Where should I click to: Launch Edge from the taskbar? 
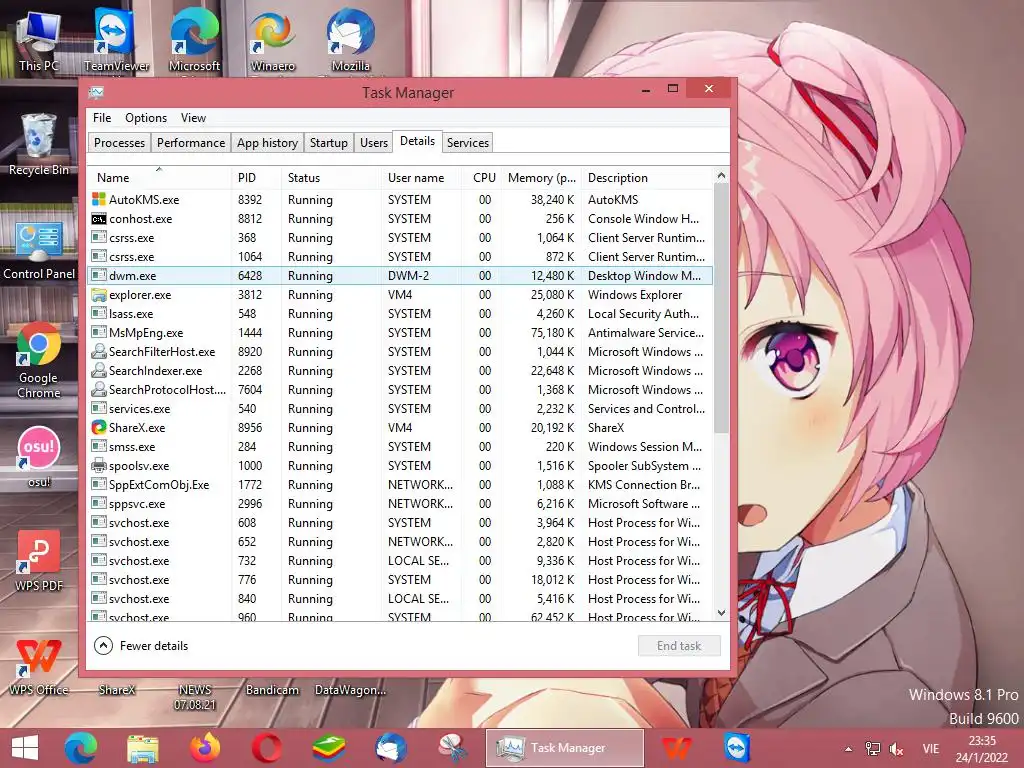[81, 748]
